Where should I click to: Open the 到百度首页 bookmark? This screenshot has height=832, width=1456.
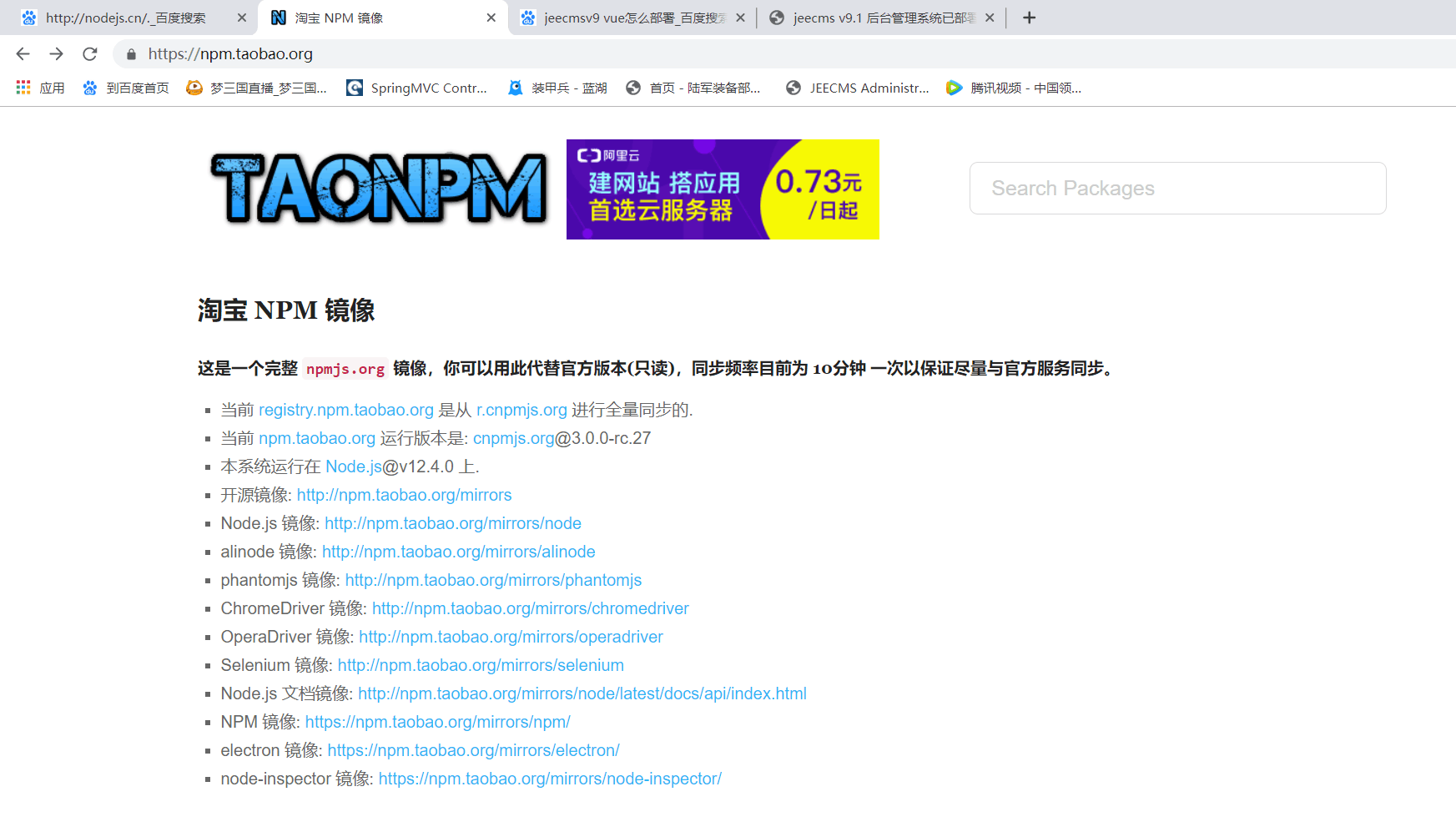pyautogui.click(x=126, y=88)
